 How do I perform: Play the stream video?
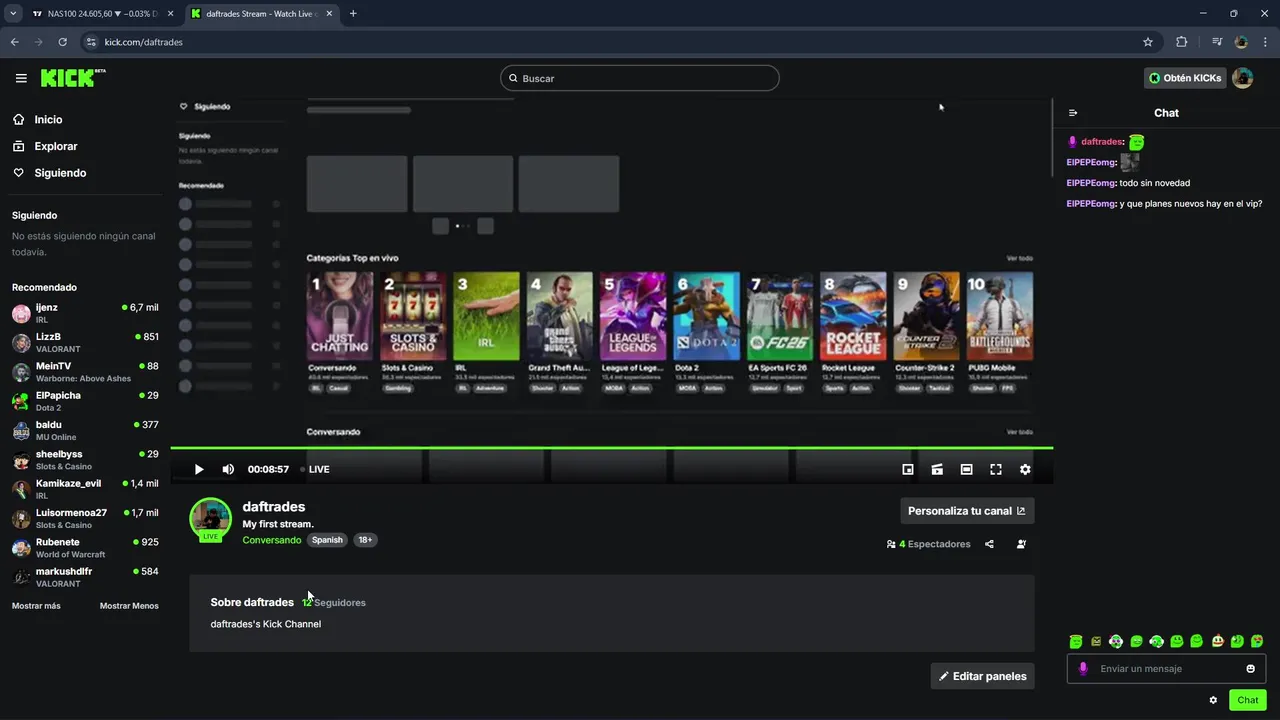pos(199,469)
